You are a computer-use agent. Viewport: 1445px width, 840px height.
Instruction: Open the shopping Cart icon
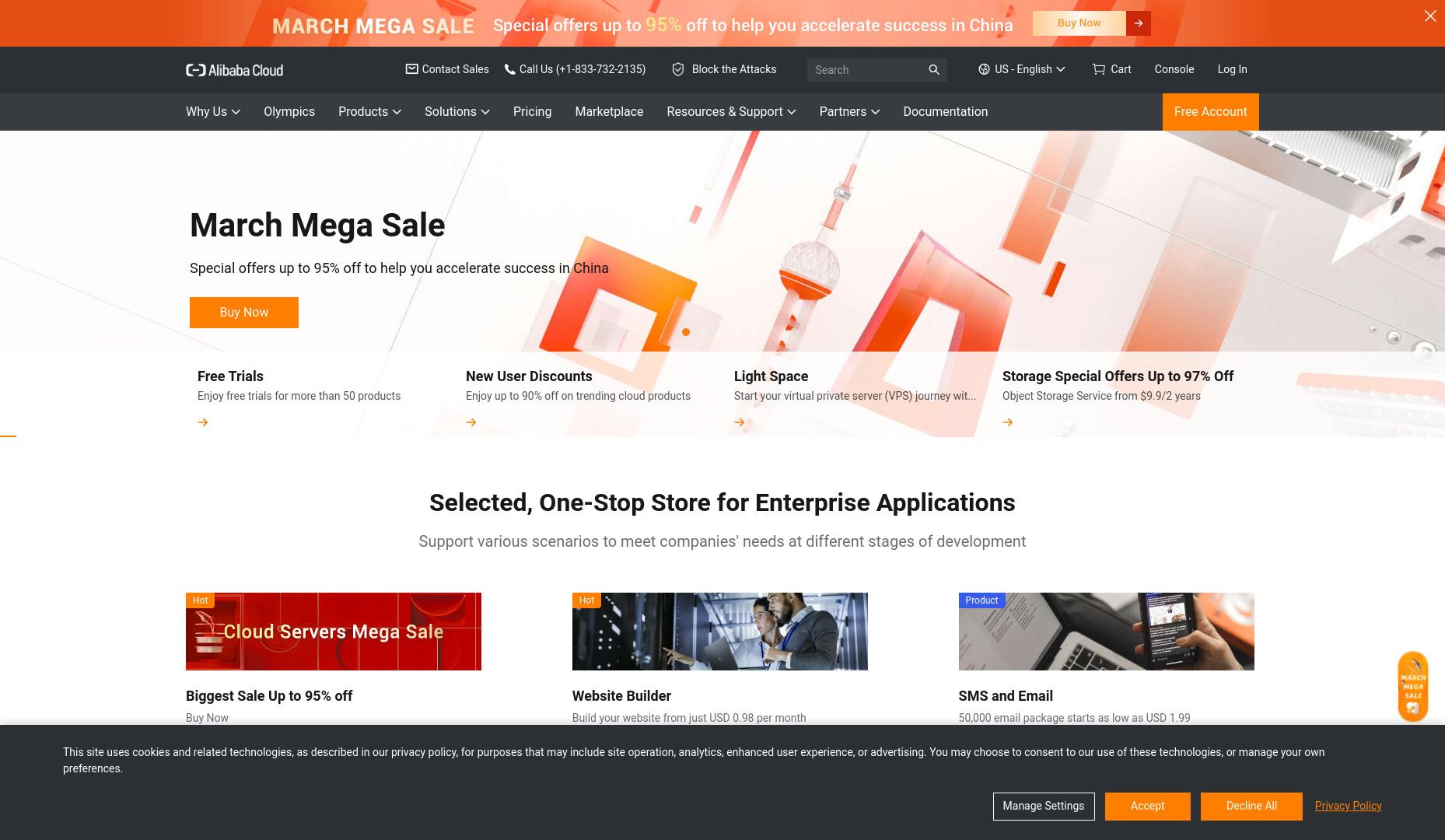click(1098, 69)
